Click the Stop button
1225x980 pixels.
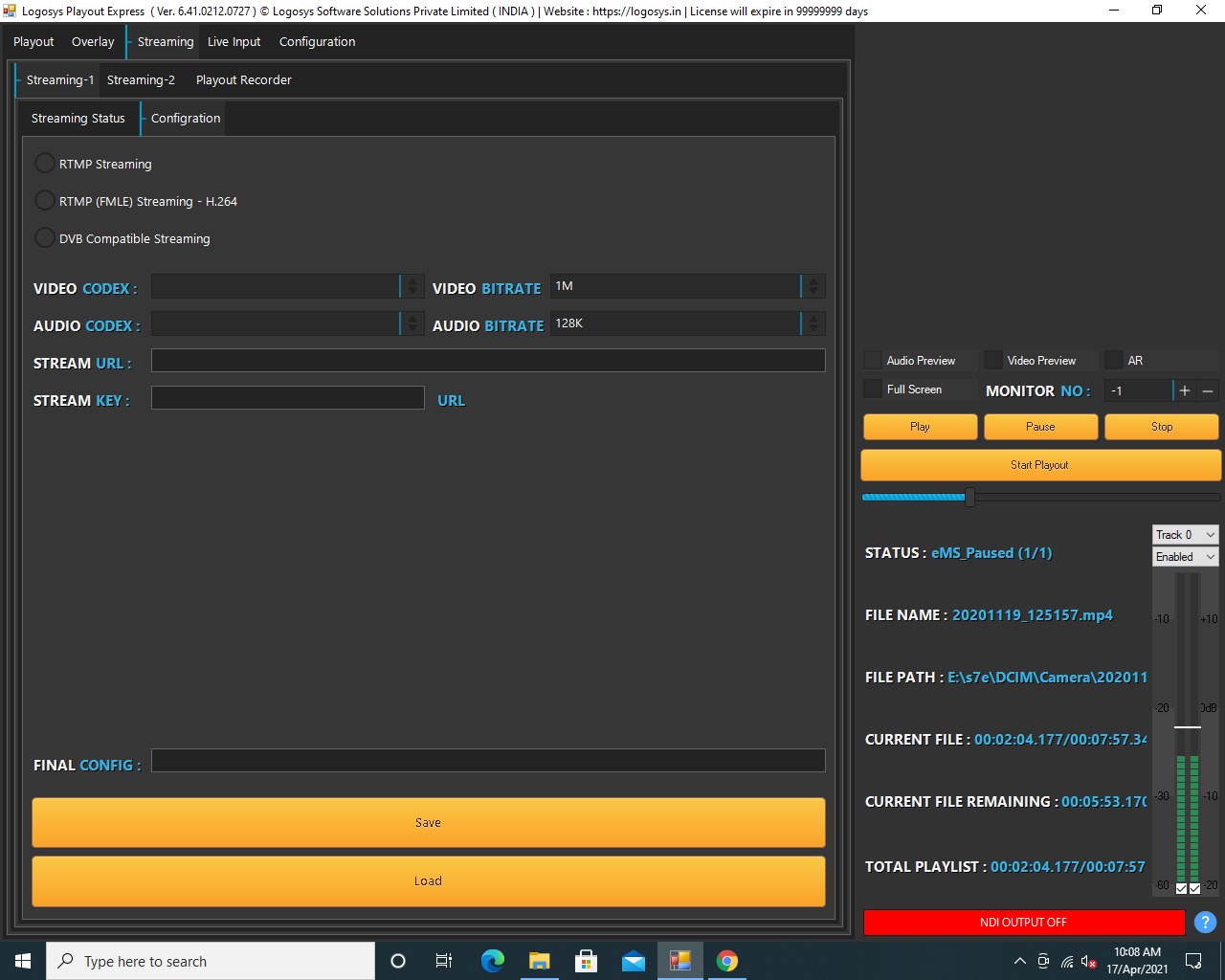(1162, 427)
